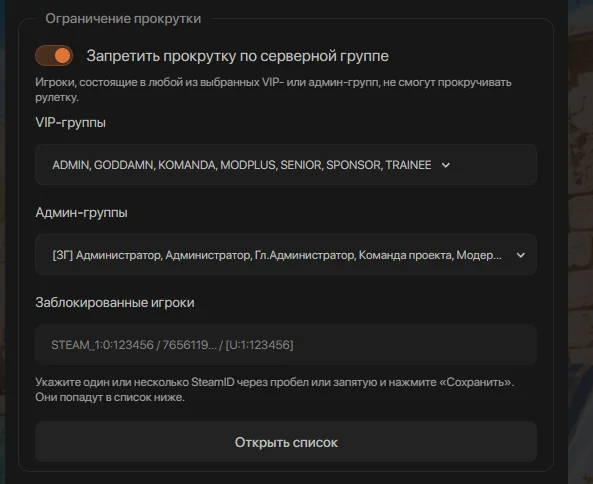The height and width of the screenshot is (484, 593).
Task: Click the hint text about SteamID через пробел
Action: (x=275, y=389)
